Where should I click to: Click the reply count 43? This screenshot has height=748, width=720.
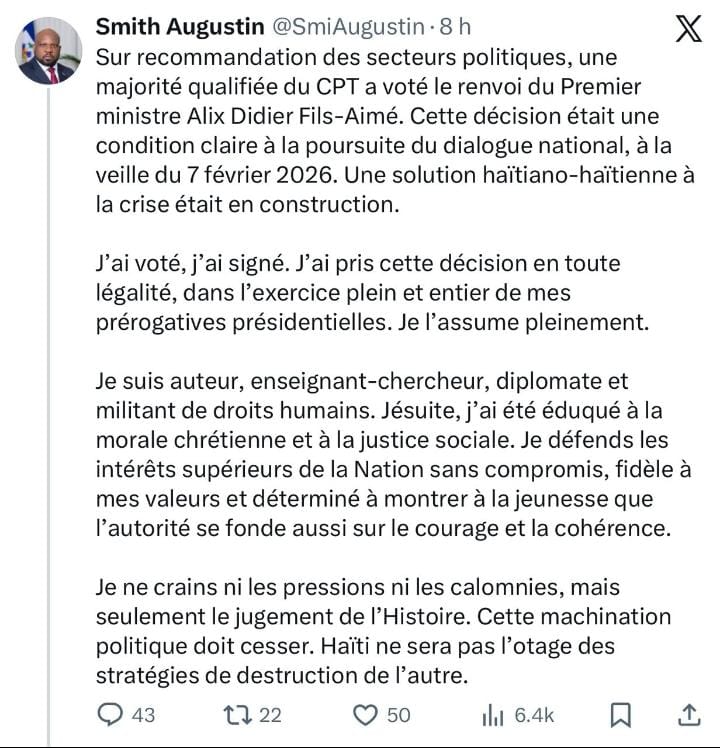click(143, 715)
